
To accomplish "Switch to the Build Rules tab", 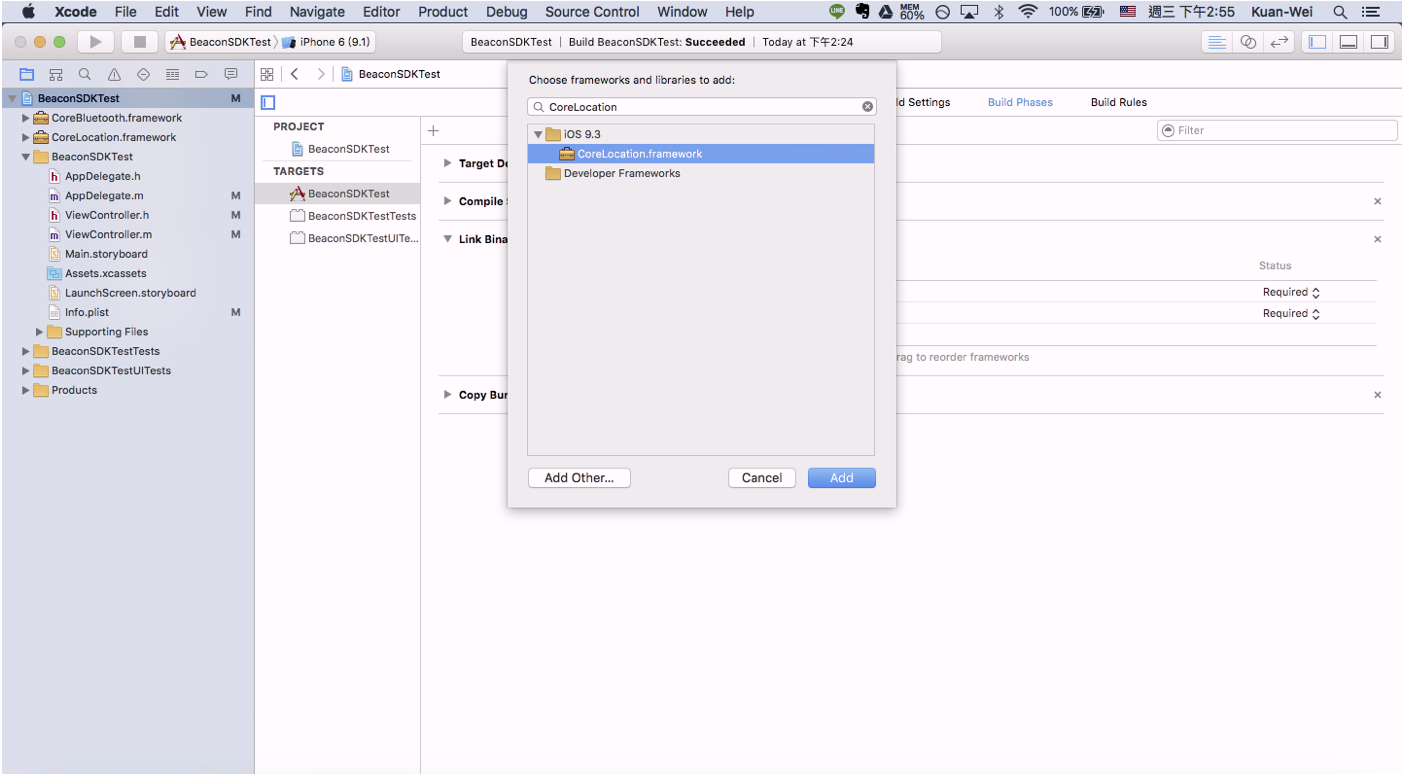I will 1119,102.
